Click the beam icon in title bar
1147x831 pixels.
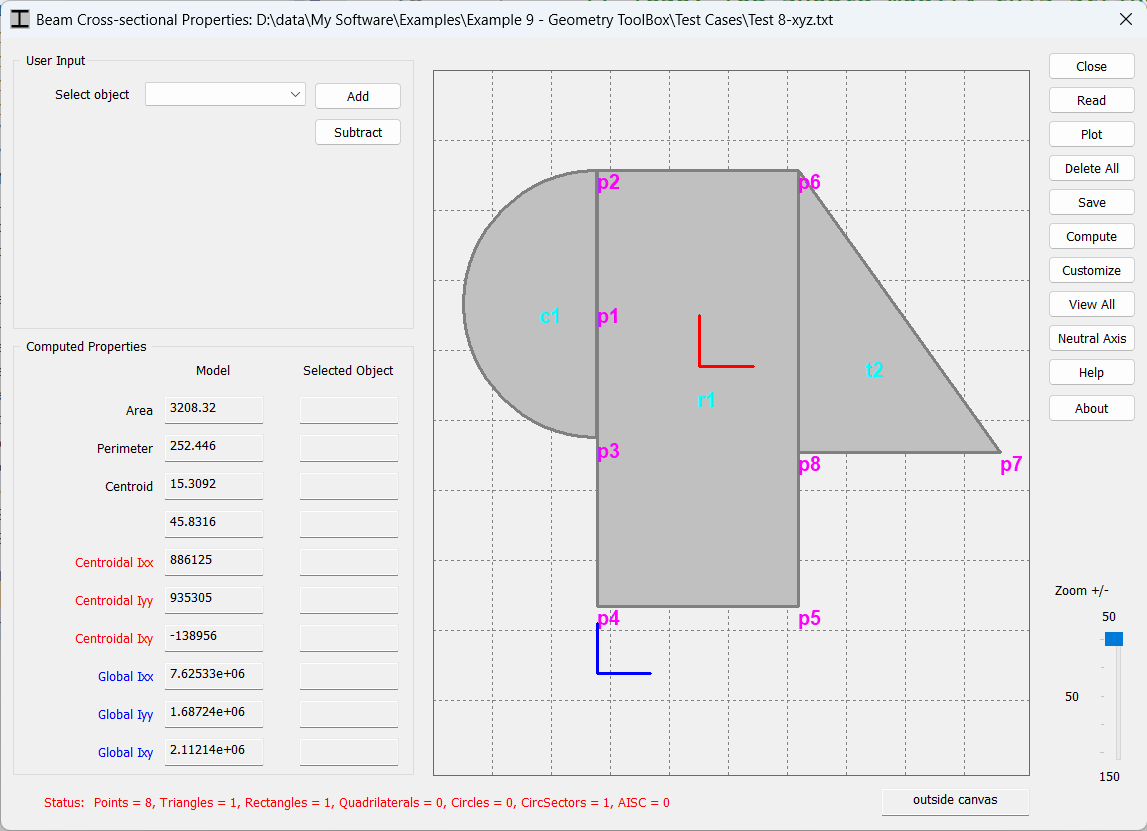pos(19,19)
